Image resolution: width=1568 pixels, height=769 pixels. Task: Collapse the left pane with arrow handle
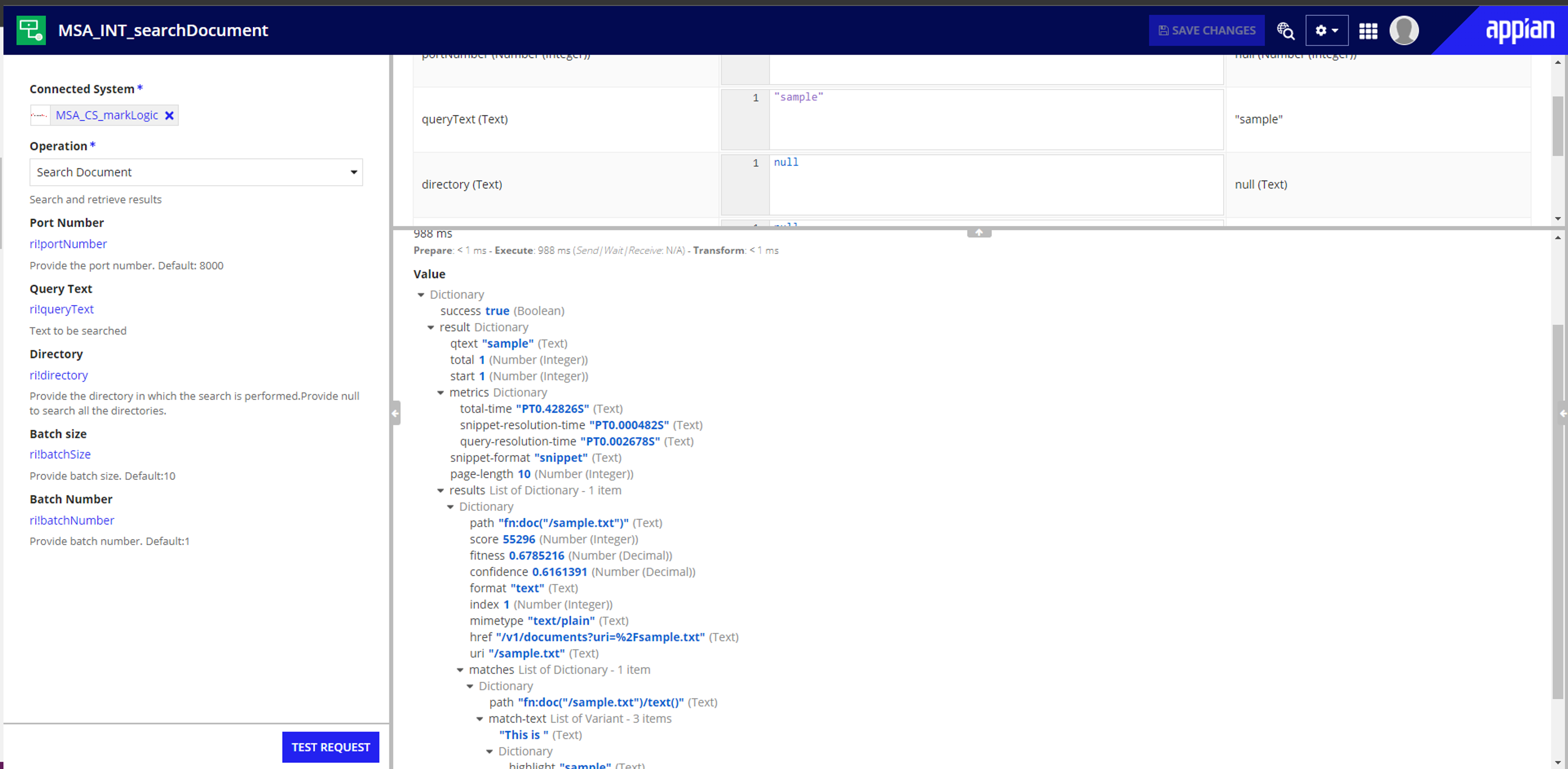[x=396, y=413]
